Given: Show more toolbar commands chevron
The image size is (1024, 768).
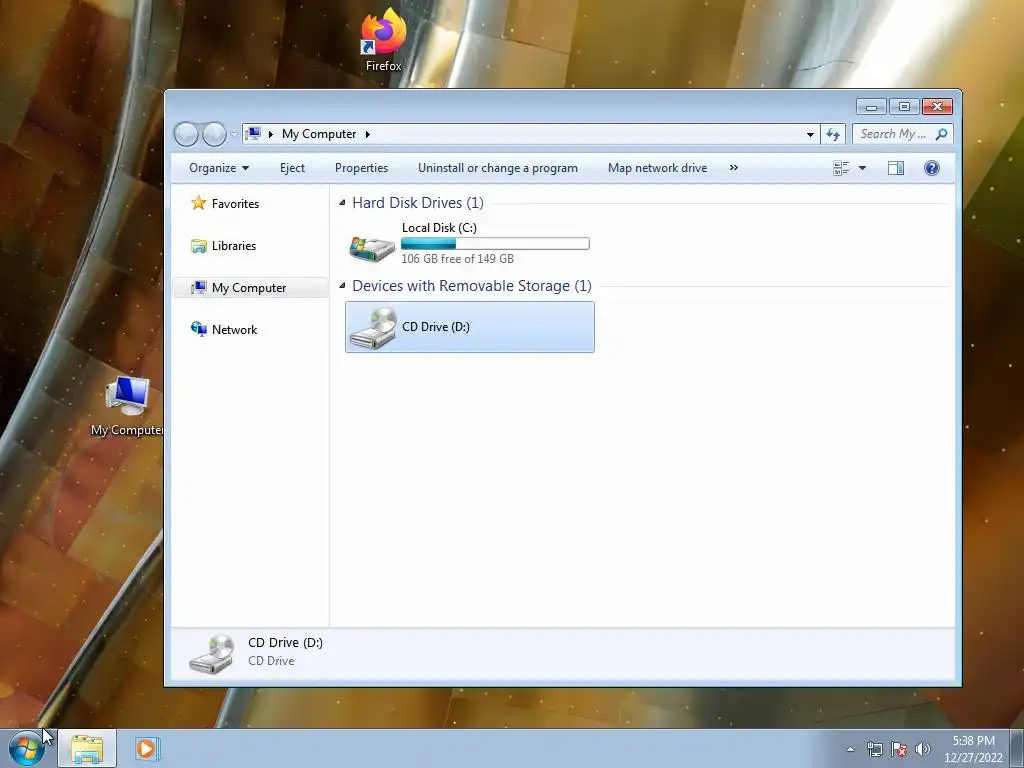Looking at the screenshot, I should 733,168.
